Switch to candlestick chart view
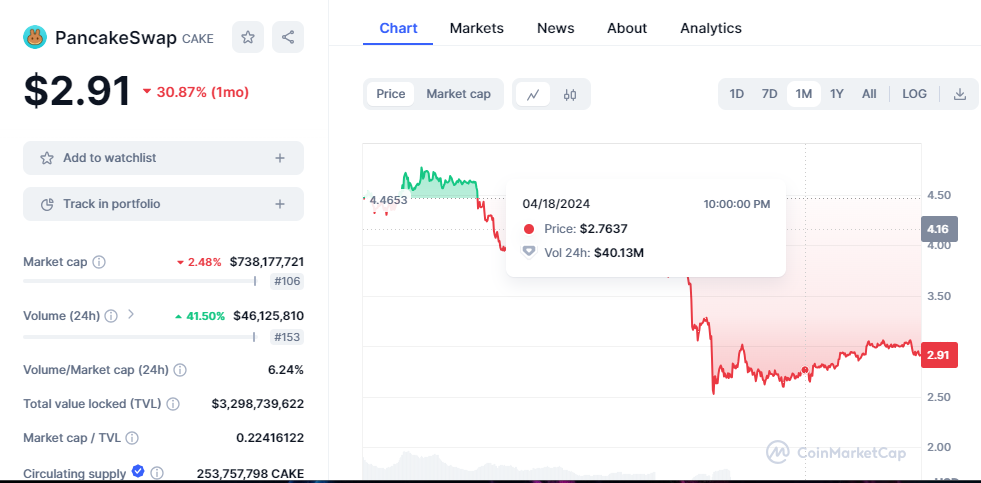981x483 pixels. pos(569,94)
